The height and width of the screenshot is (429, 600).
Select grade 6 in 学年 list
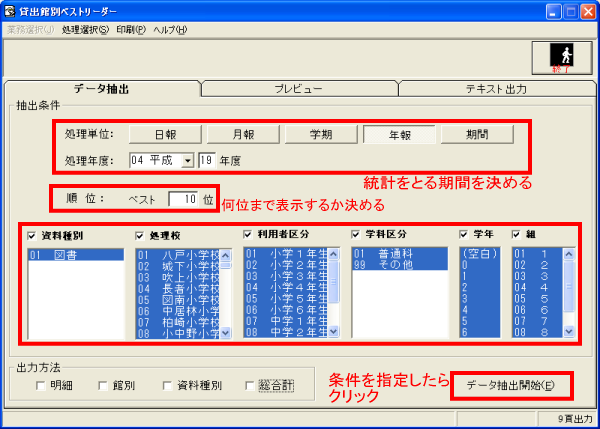(x=479, y=332)
